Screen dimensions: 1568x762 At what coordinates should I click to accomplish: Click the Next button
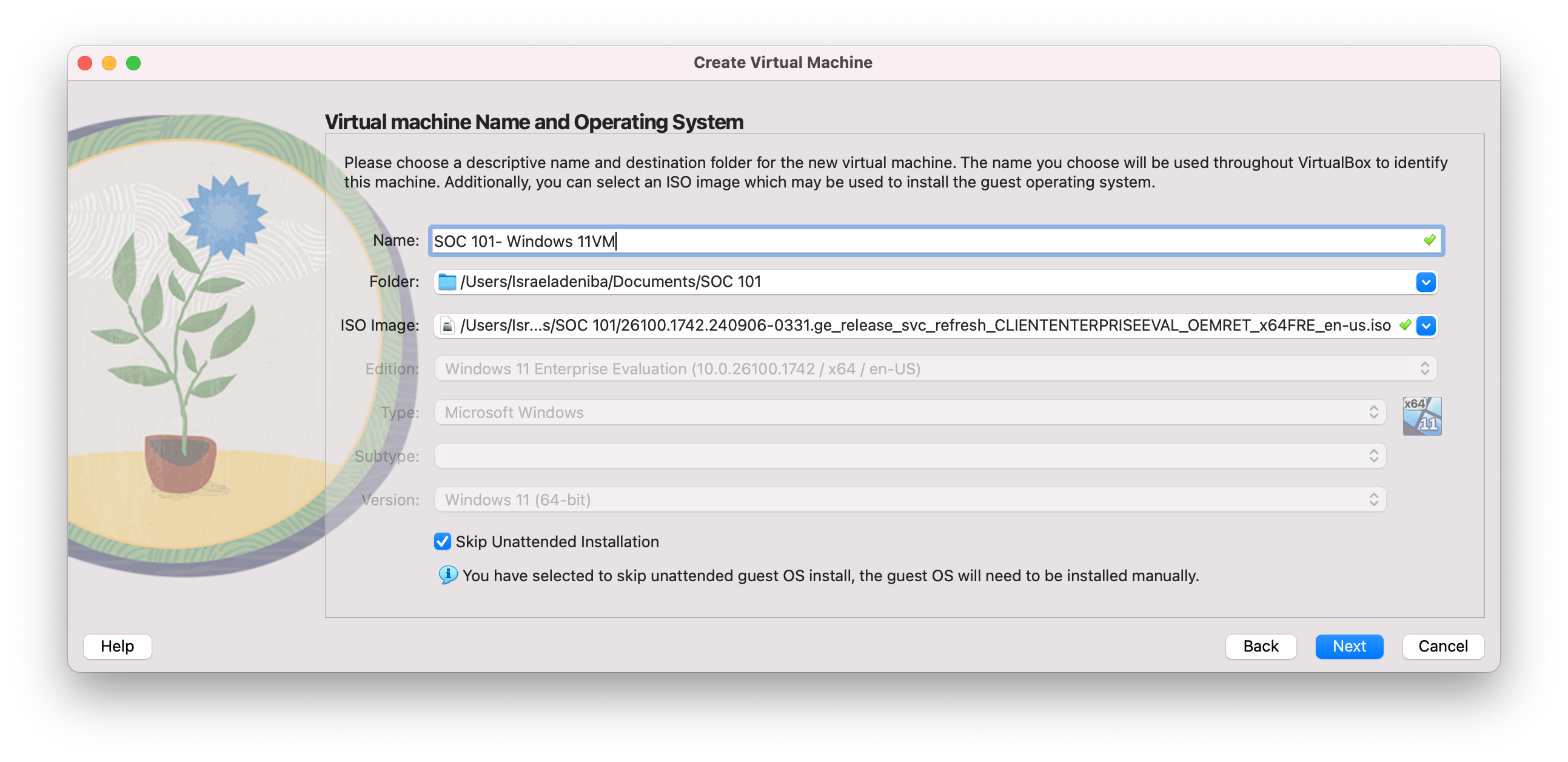click(1349, 646)
